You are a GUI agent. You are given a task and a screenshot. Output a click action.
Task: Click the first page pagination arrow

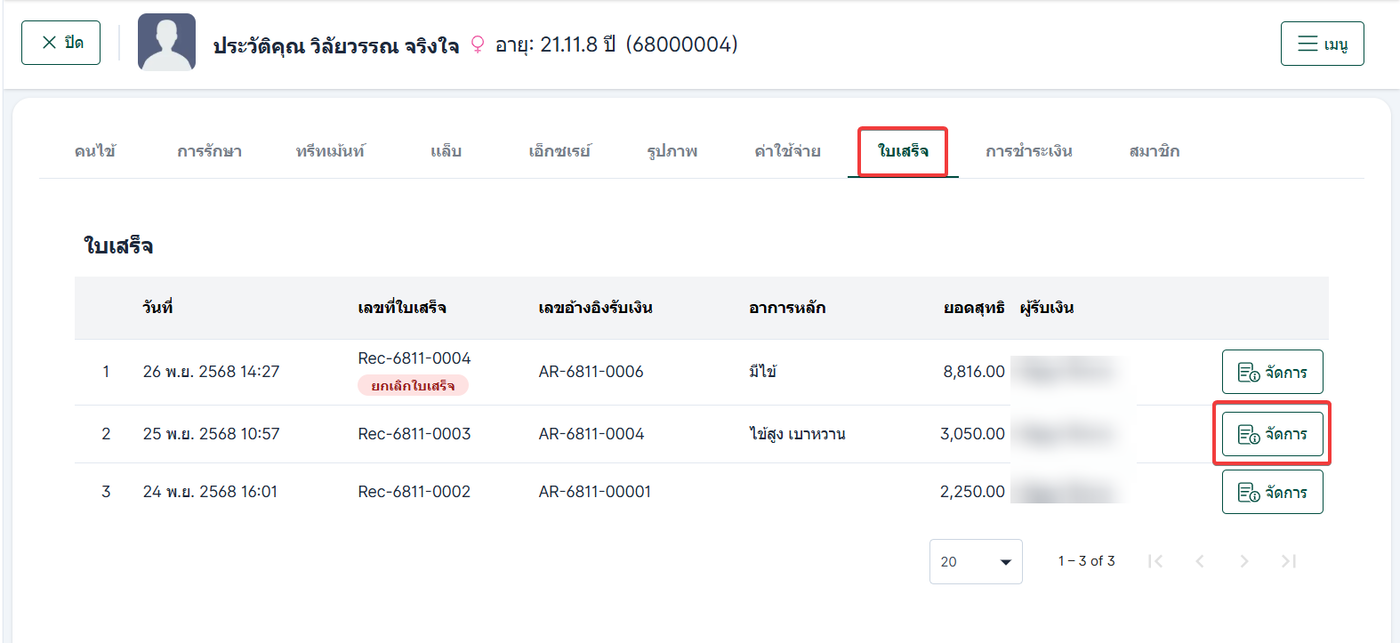(x=1155, y=561)
